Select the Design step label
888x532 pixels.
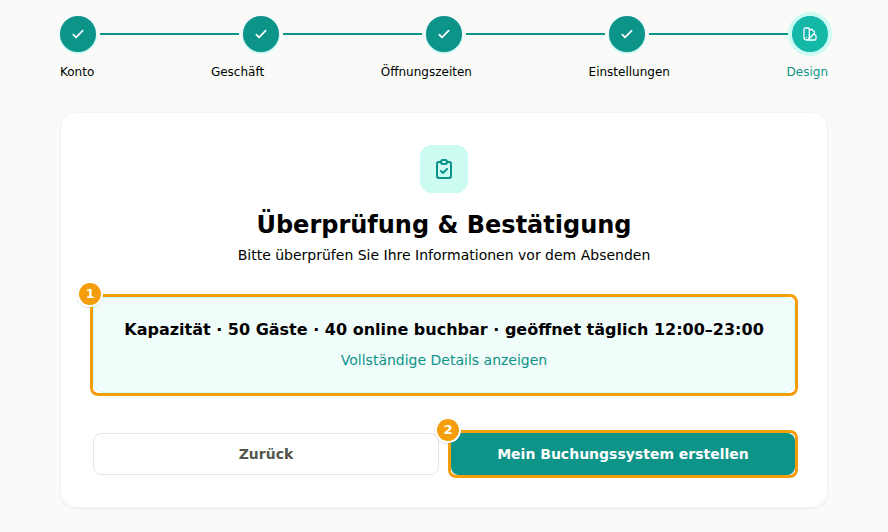tap(807, 72)
